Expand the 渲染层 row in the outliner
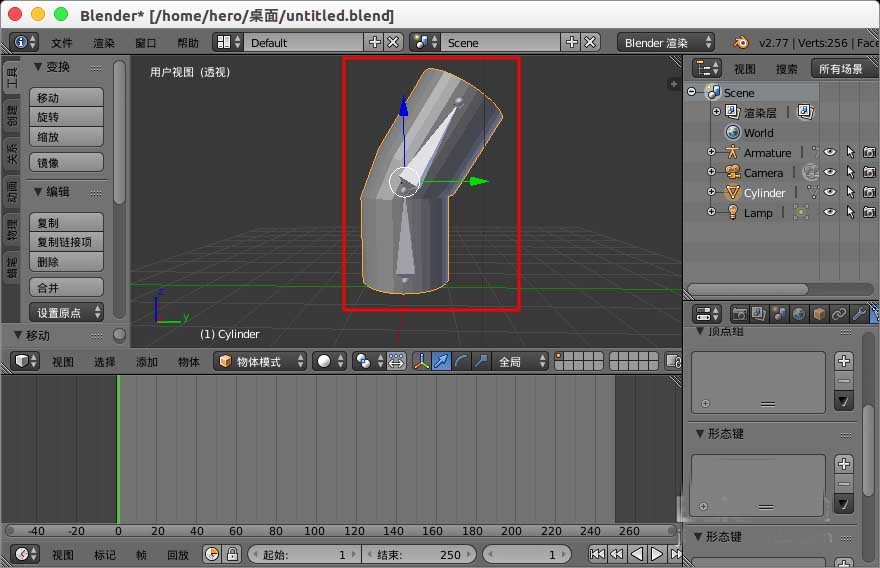 (x=716, y=112)
